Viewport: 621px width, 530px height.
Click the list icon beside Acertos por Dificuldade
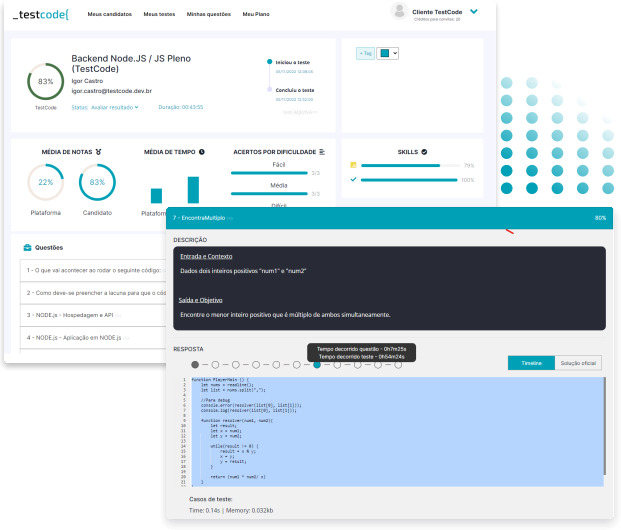(x=322, y=151)
